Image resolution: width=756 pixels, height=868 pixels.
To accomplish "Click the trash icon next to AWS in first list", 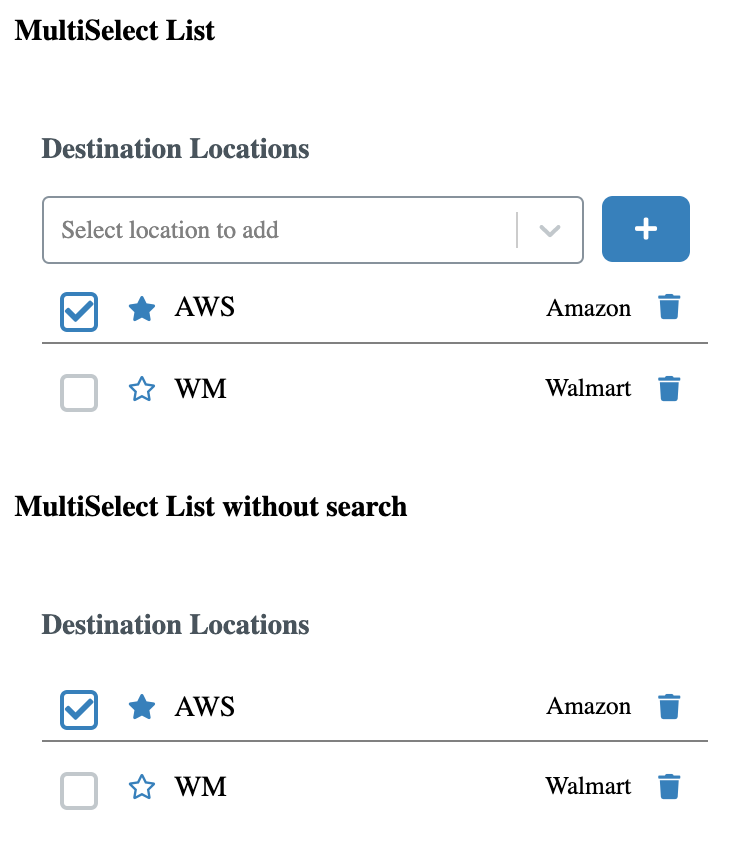I will (669, 307).
